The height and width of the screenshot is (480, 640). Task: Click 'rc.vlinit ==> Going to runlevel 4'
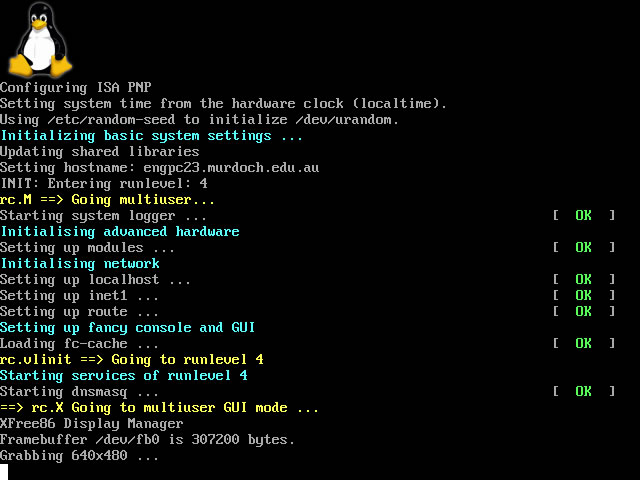click(x=132, y=359)
